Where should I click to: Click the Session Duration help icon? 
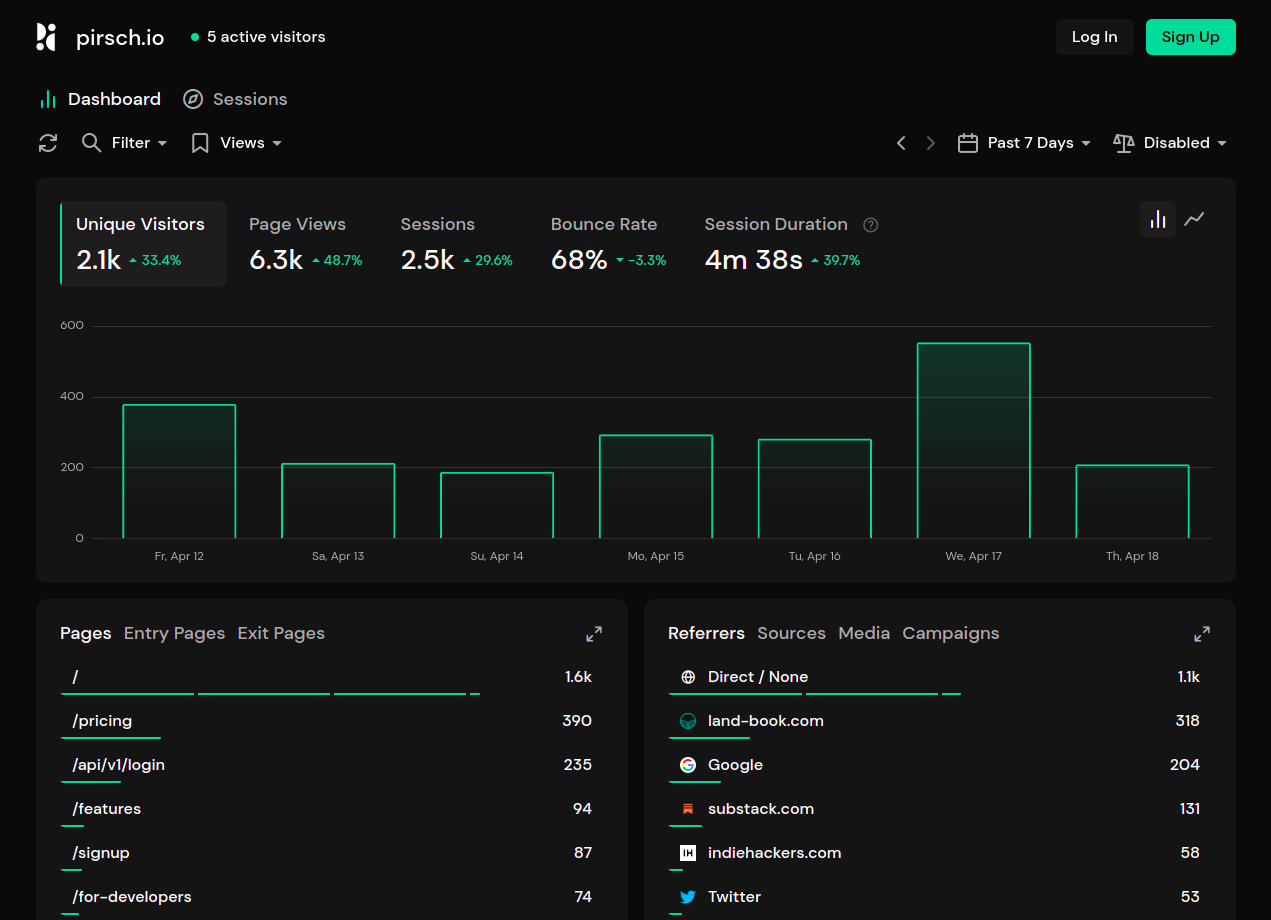871,225
